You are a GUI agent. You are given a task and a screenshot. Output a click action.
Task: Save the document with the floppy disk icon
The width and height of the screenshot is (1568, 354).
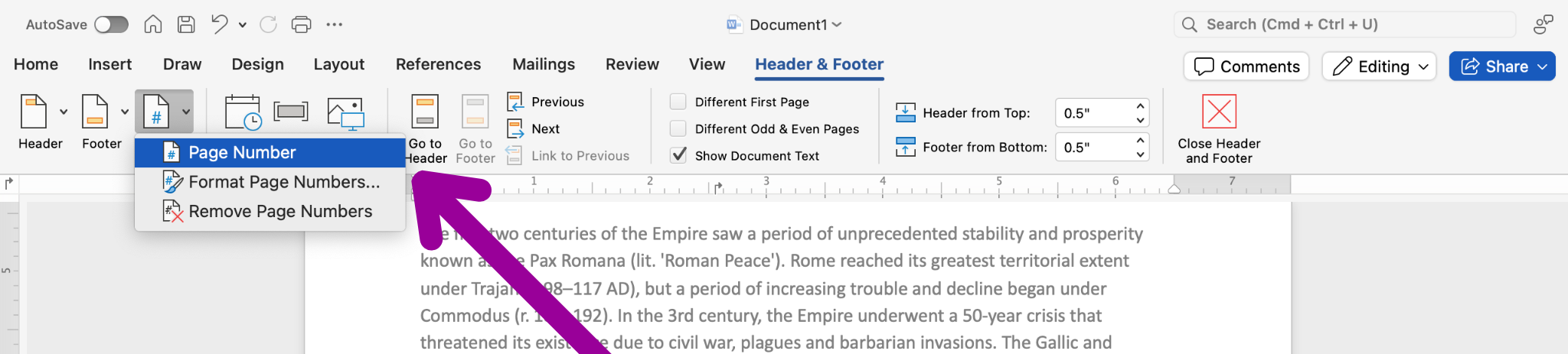tap(186, 24)
